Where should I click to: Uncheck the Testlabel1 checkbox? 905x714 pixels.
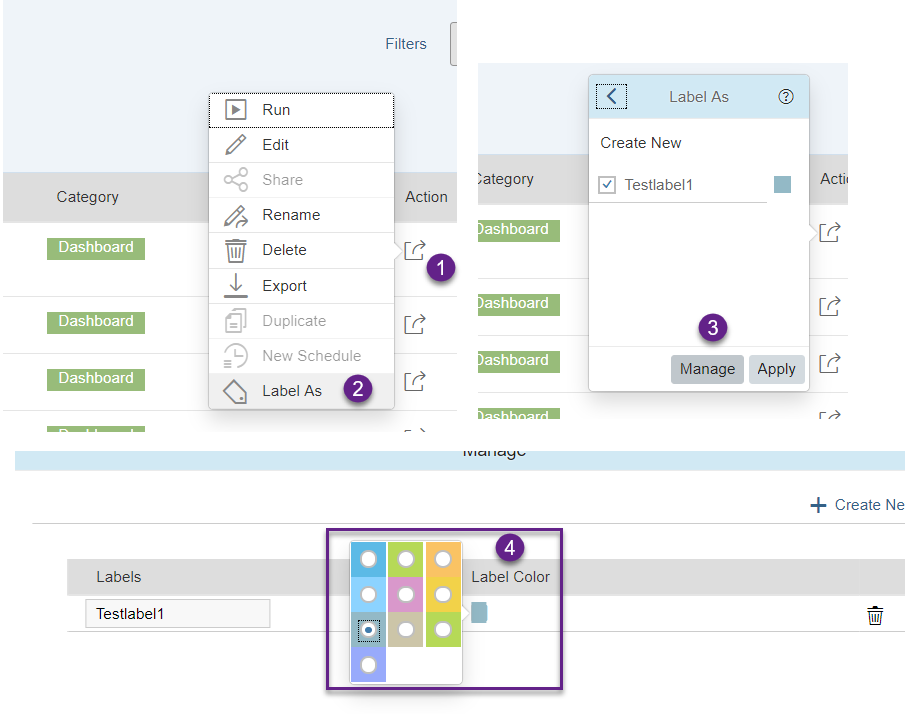coord(607,185)
